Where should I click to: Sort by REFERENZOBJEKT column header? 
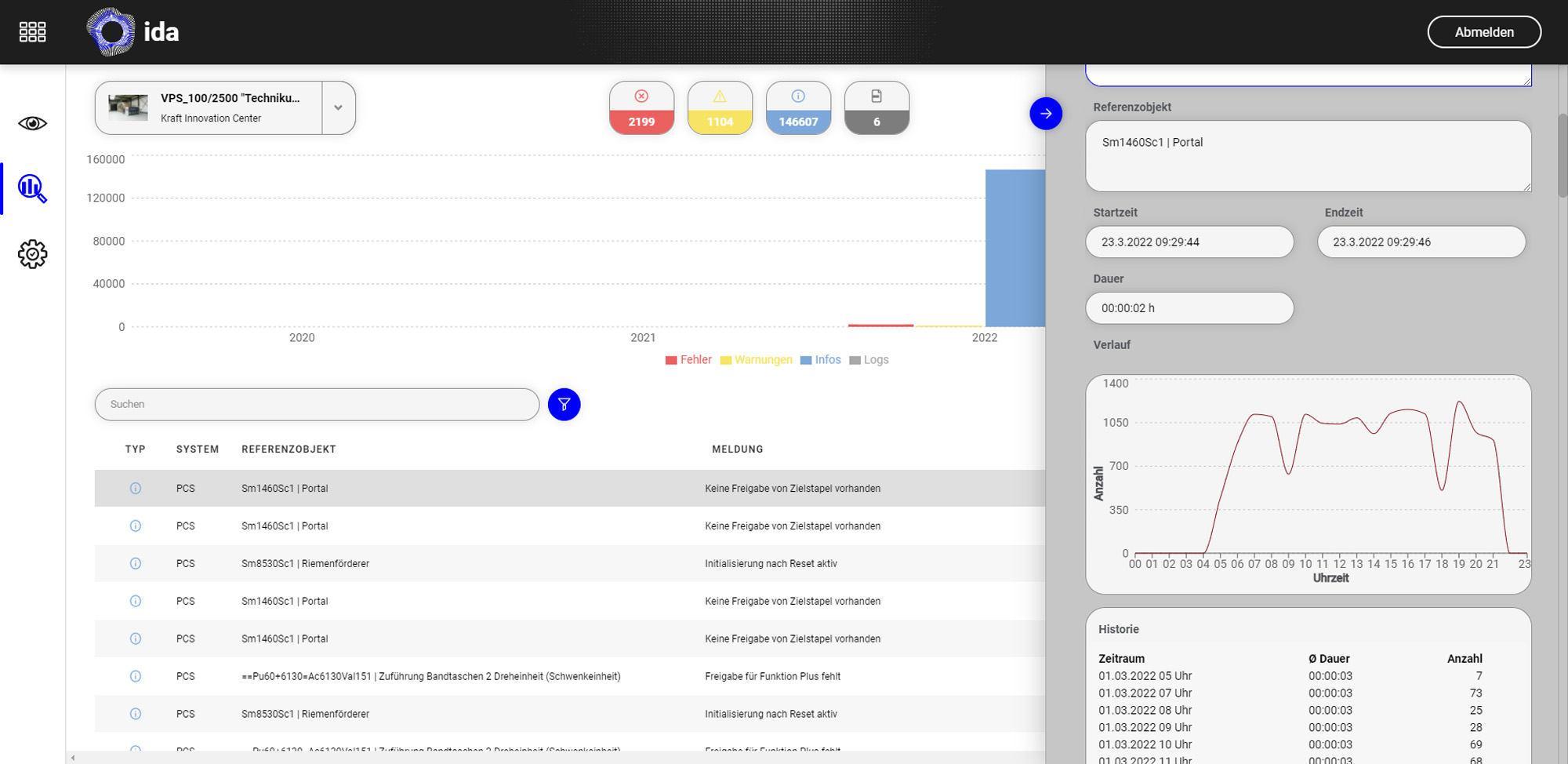pyautogui.click(x=289, y=449)
